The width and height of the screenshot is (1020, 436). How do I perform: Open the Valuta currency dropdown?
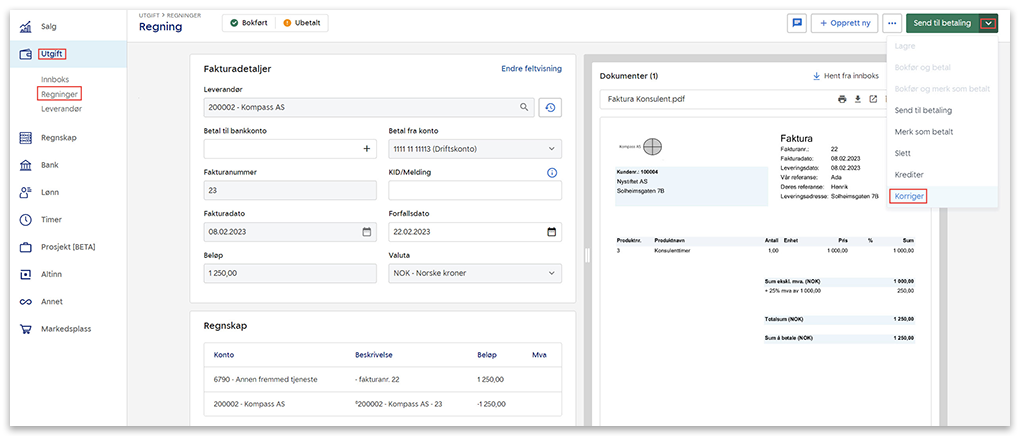[x=551, y=273]
